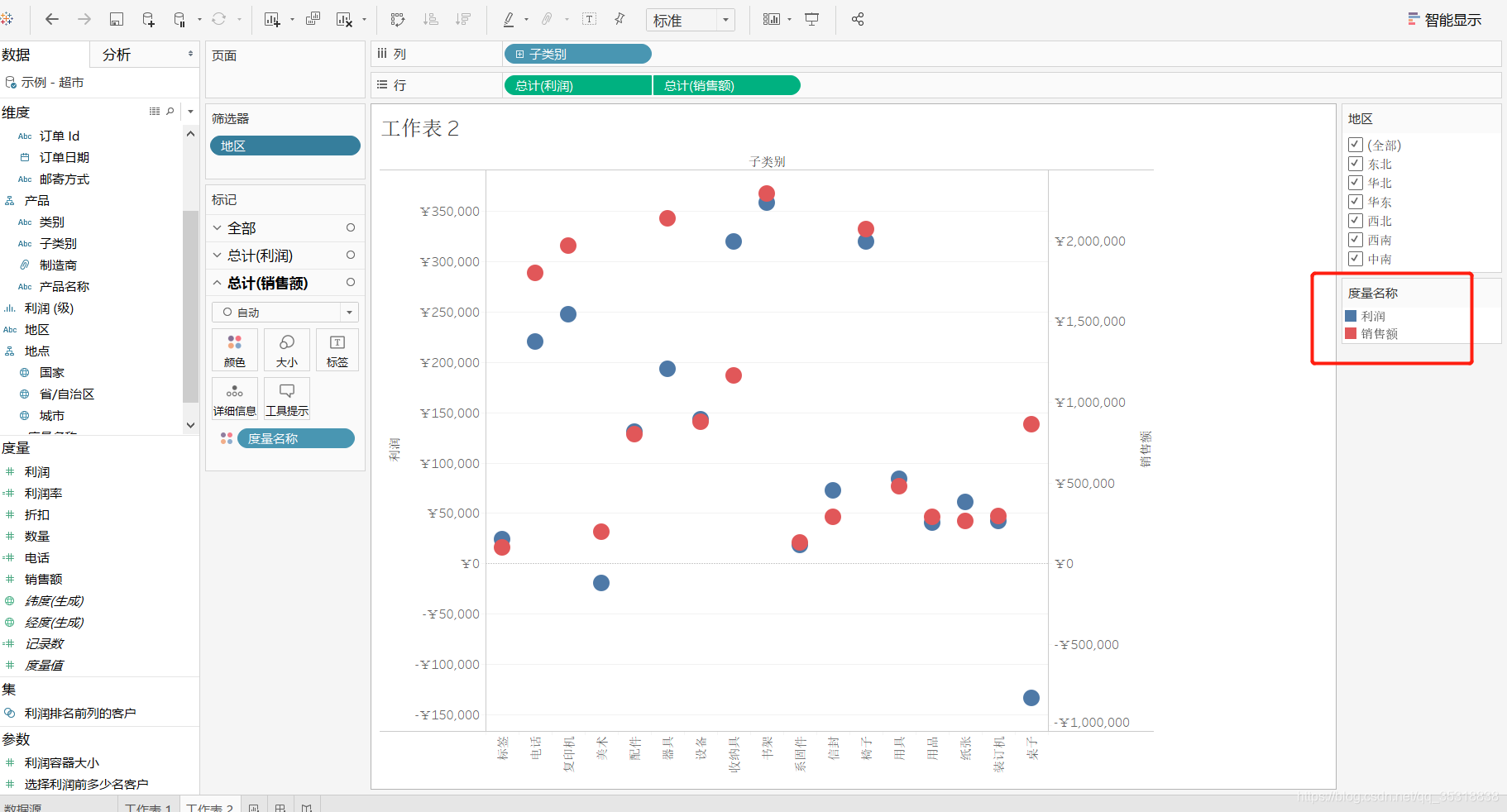Open the show/hide cards dropdown arrow
Viewport: 1507px width, 812px height.
[x=789, y=20]
